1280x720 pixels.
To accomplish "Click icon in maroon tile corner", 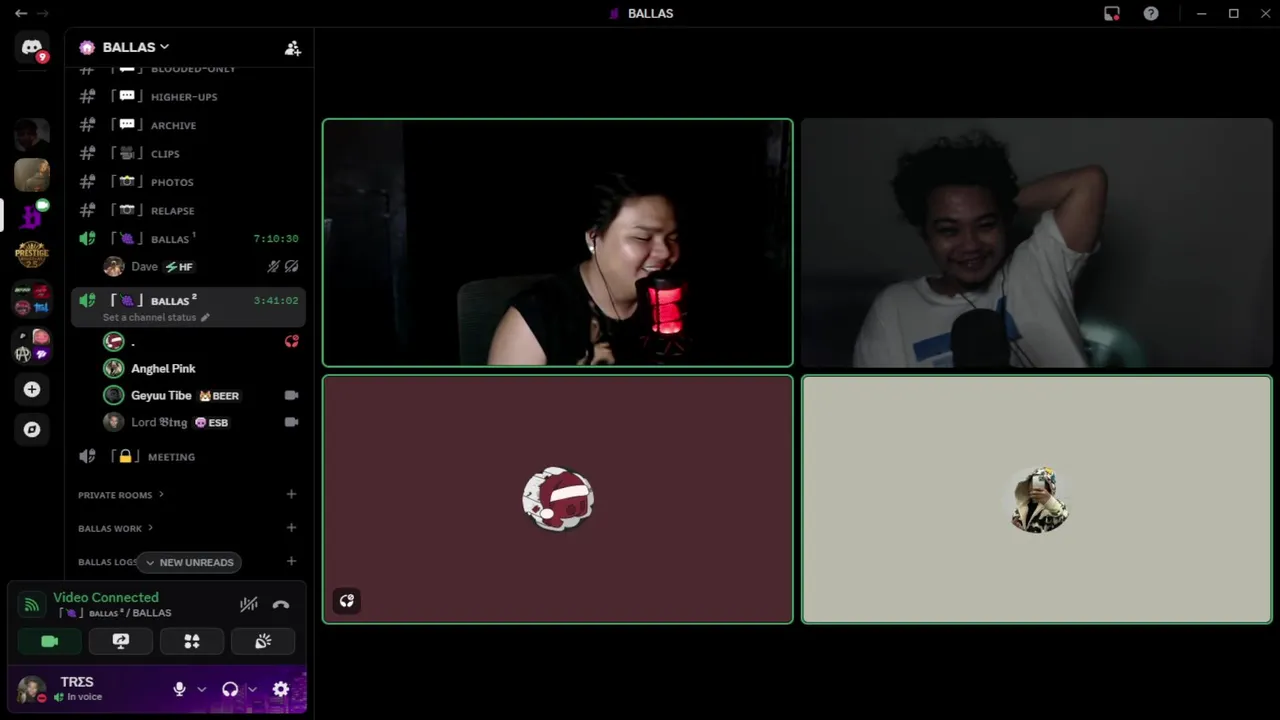I will [x=347, y=601].
